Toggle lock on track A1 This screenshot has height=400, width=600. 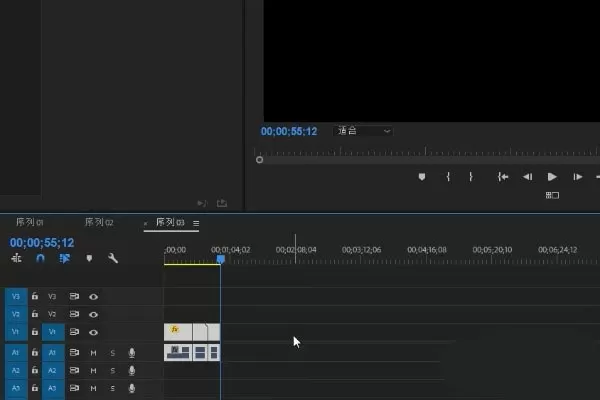(x=35, y=352)
